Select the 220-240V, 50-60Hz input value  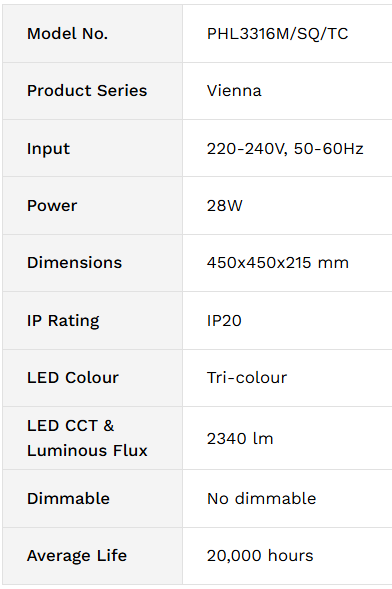pos(285,149)
